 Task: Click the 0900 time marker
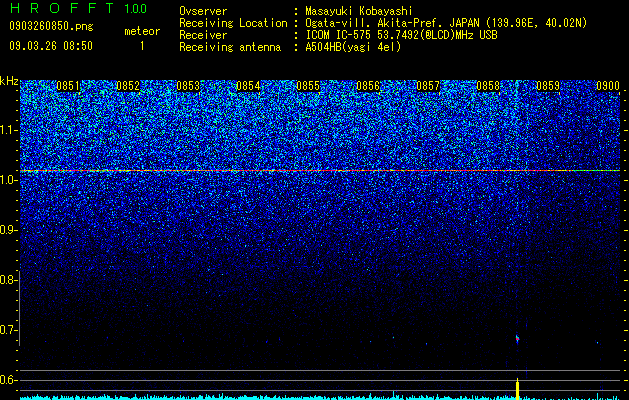point(608,86)
